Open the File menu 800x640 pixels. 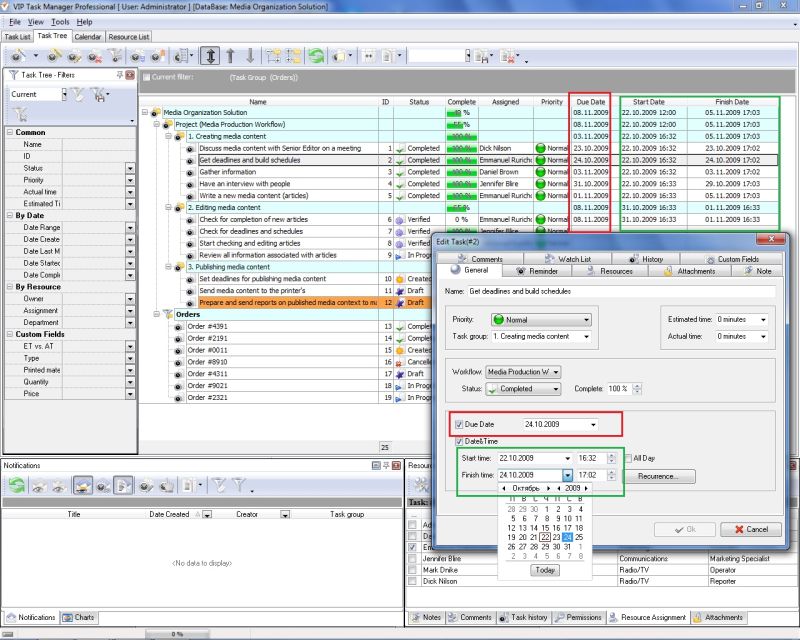(x=15, y=22)
